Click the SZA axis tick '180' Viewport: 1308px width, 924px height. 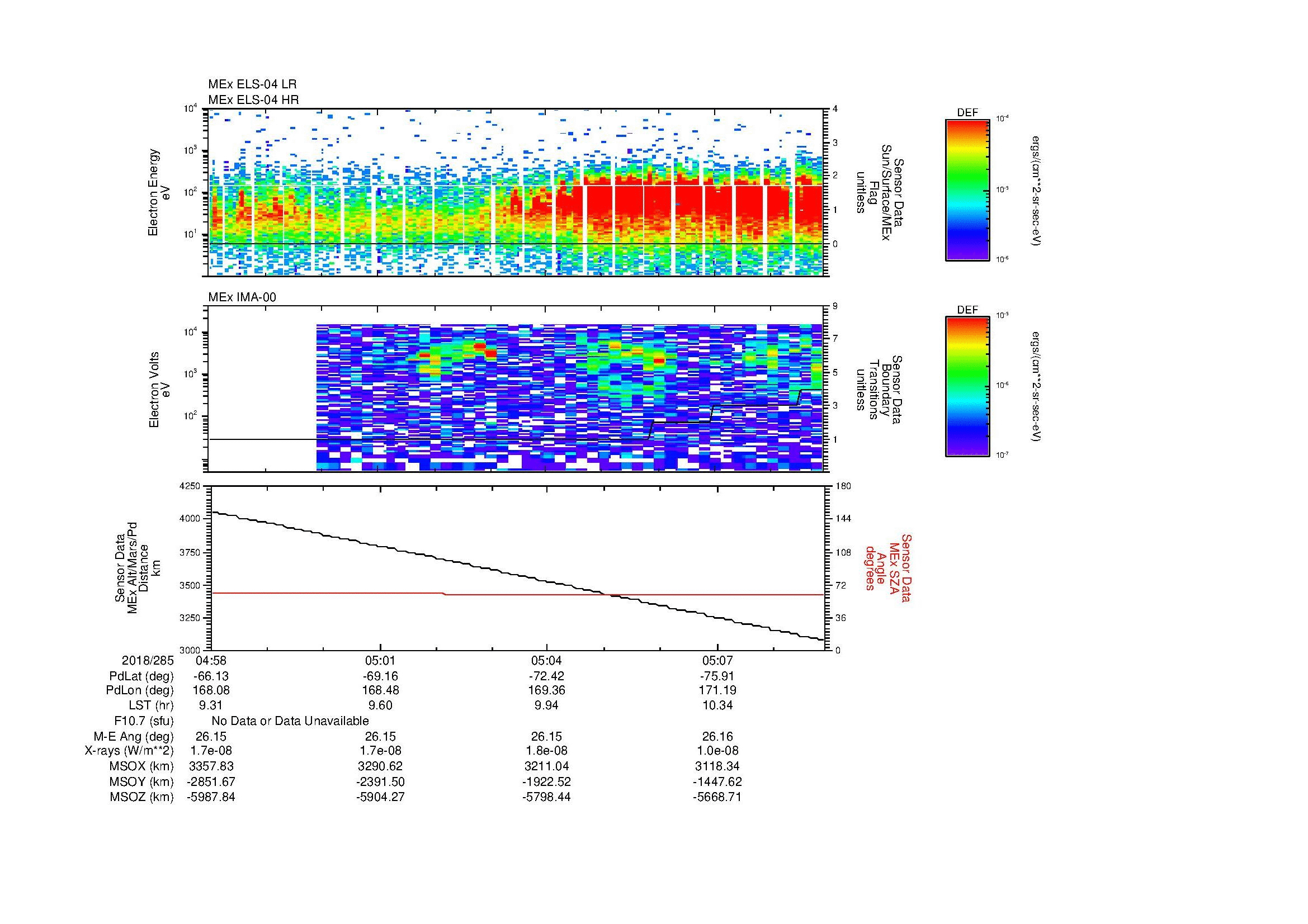click(x=843, y=486)
